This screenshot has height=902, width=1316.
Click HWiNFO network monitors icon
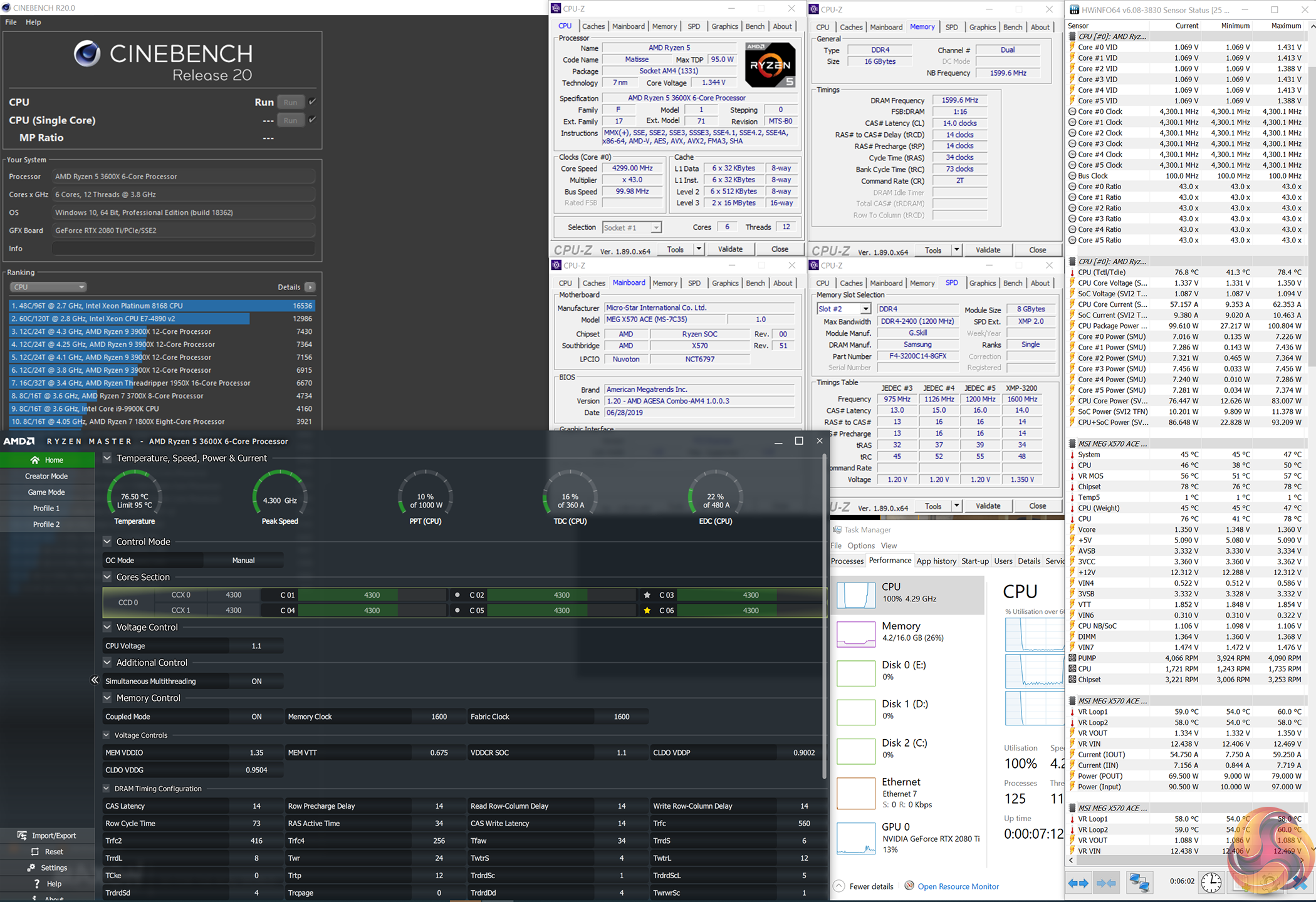pyautogui.click(x=1139, y=883)
